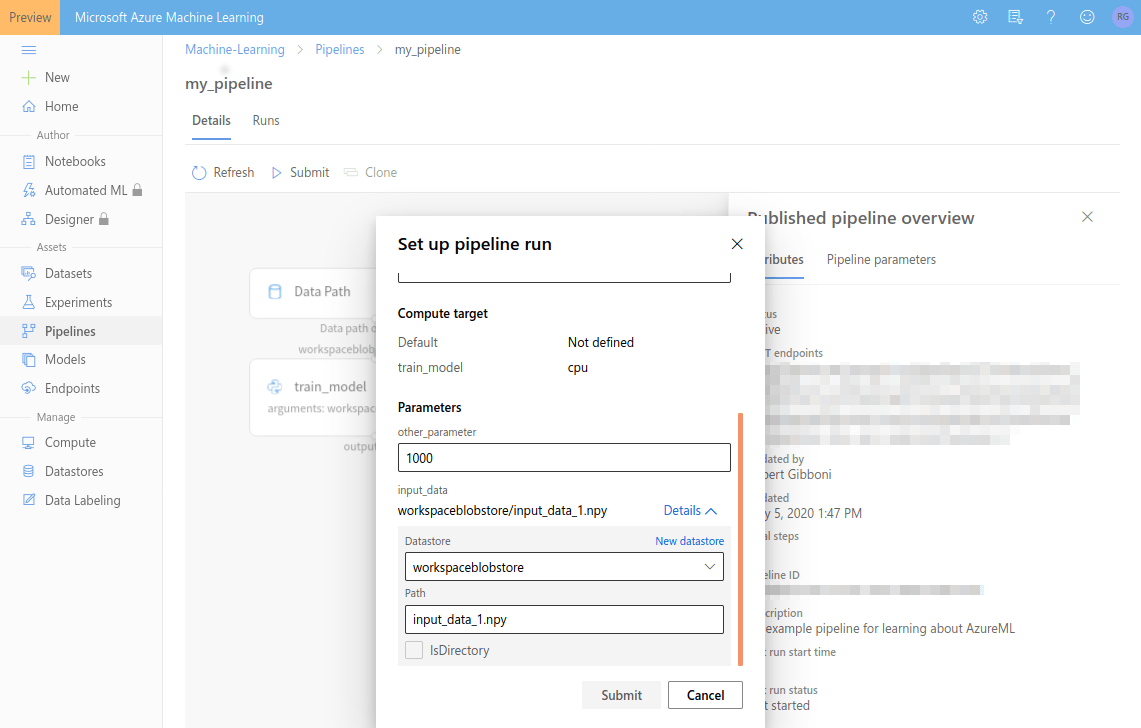
Task: Submit the pipeline run
Action: [x=621, y=695]
